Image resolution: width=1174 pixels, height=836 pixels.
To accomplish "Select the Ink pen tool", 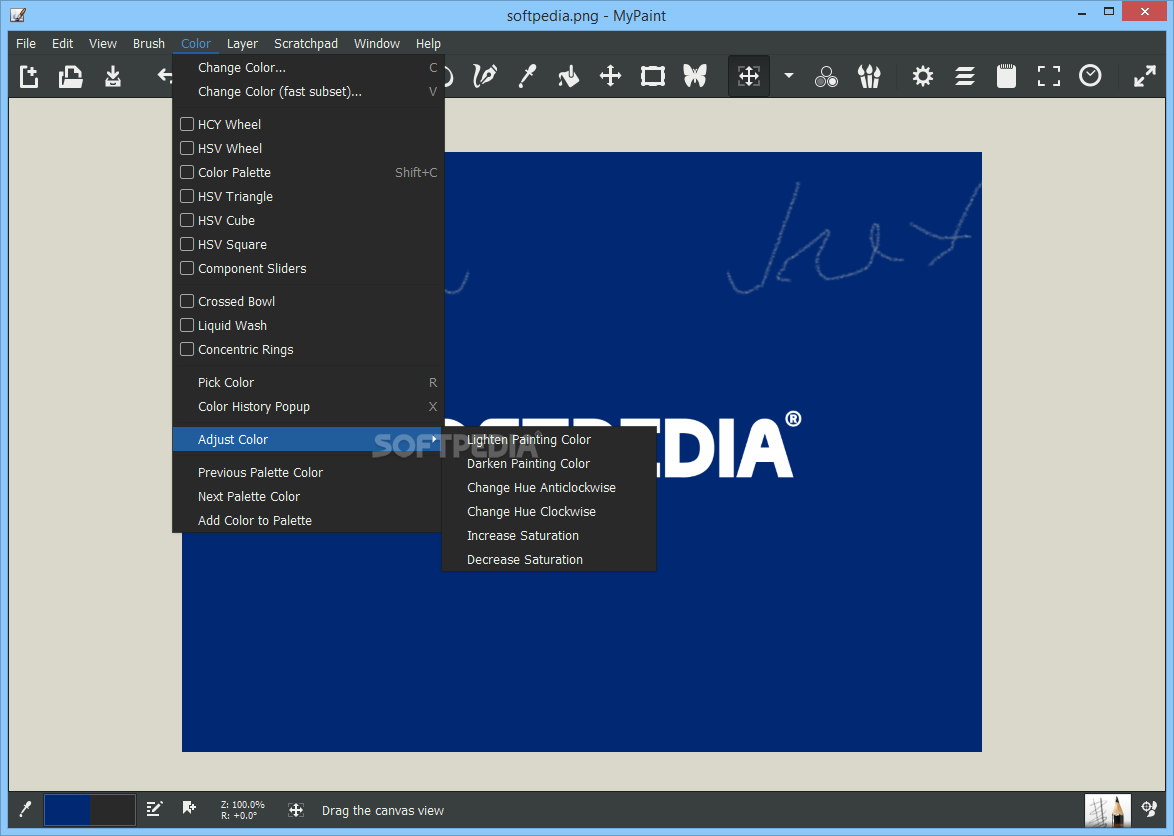I will 485,76.
